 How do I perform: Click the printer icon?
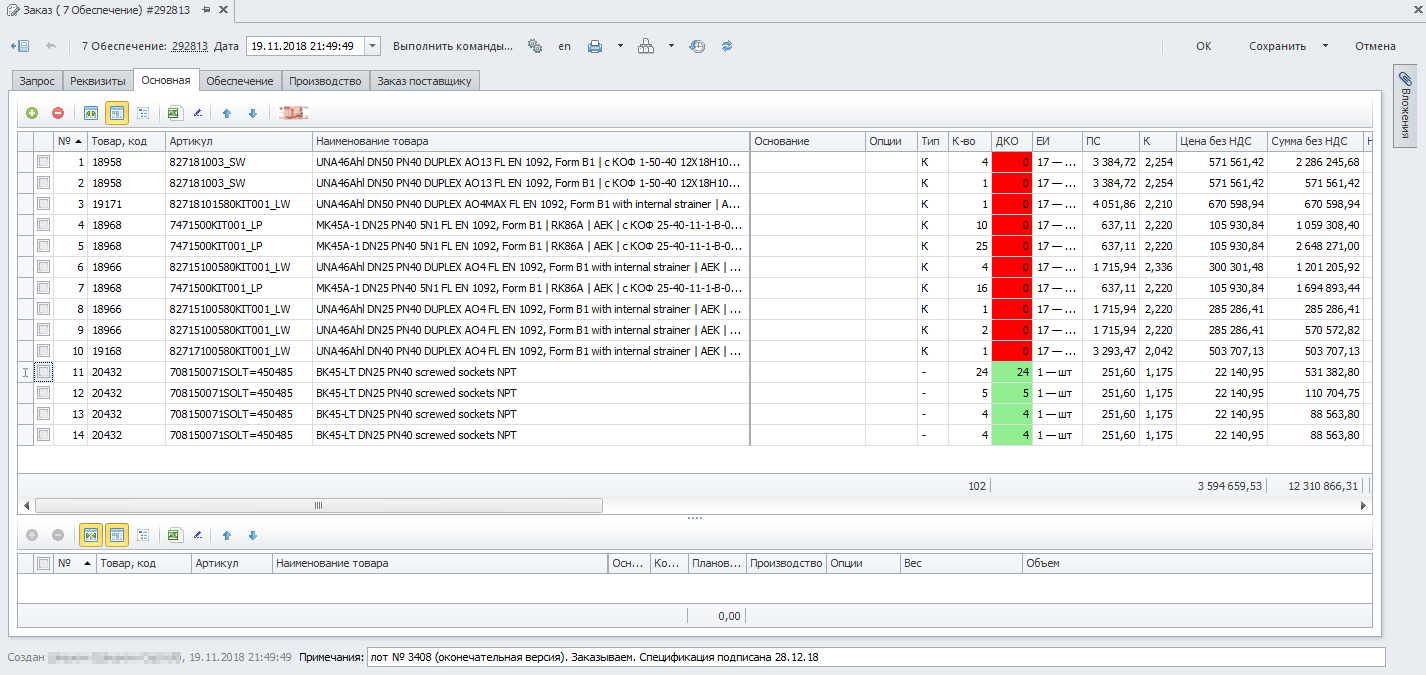[x=595, y=46]
